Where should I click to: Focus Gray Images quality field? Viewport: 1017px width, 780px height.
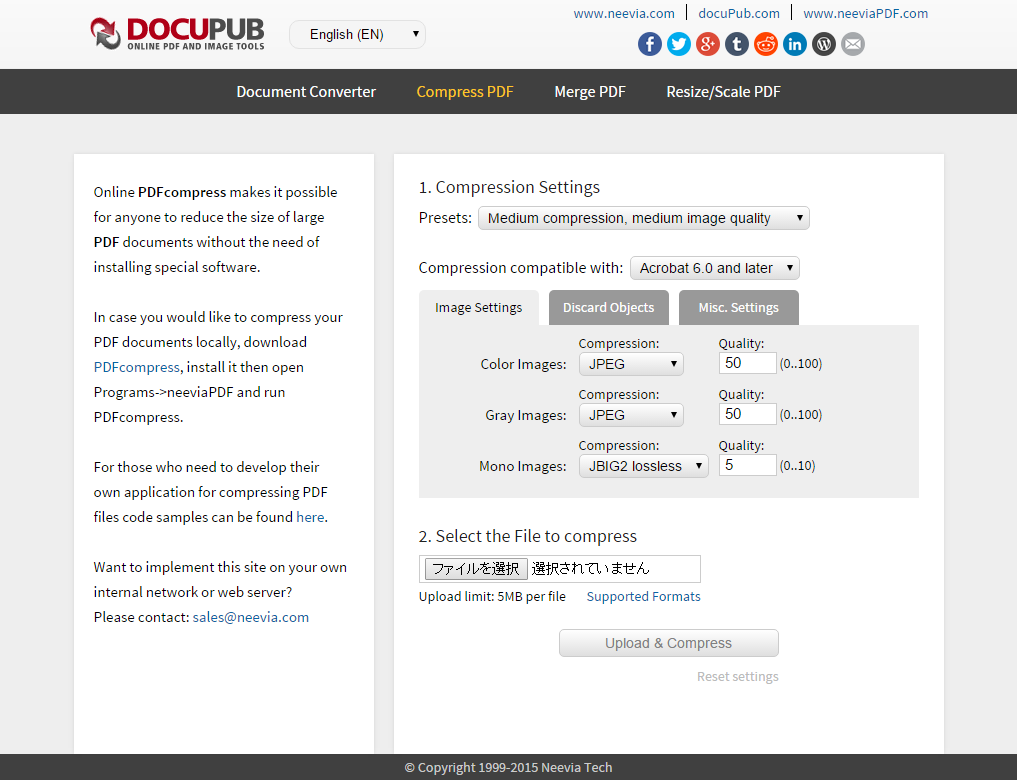[x=747, y=414]
